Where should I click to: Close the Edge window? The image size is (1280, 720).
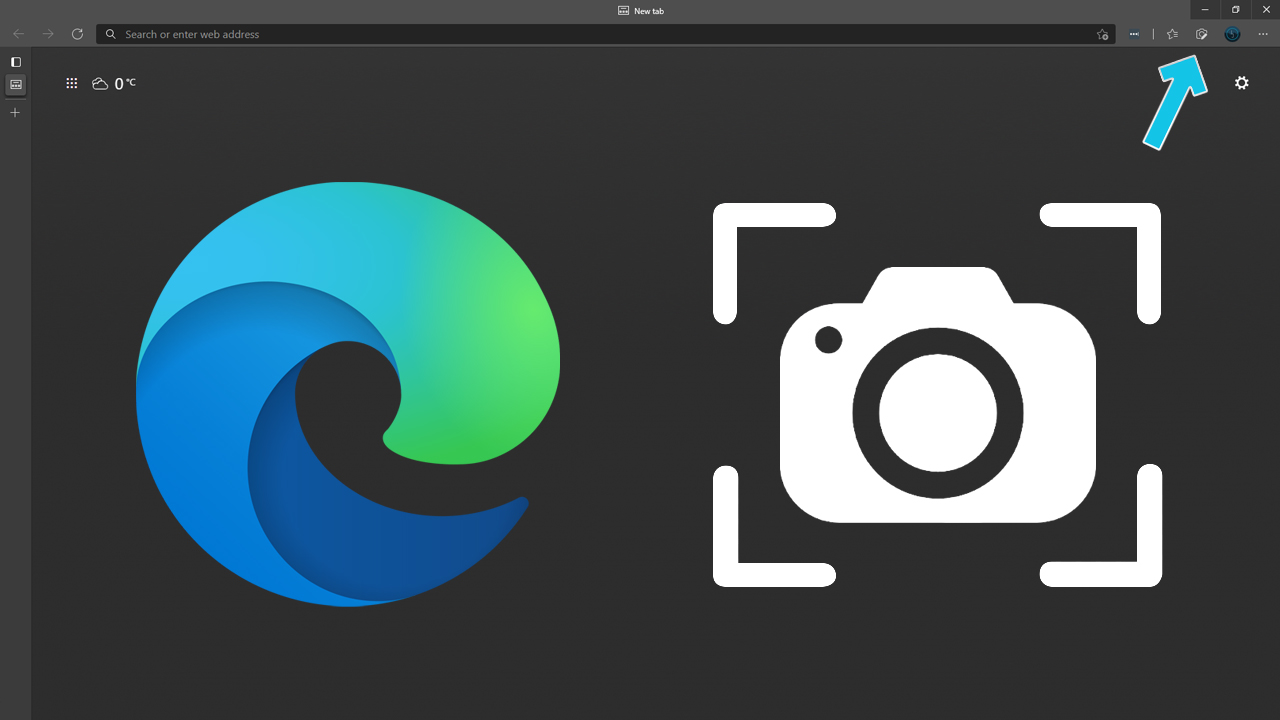click(1266, 9)
